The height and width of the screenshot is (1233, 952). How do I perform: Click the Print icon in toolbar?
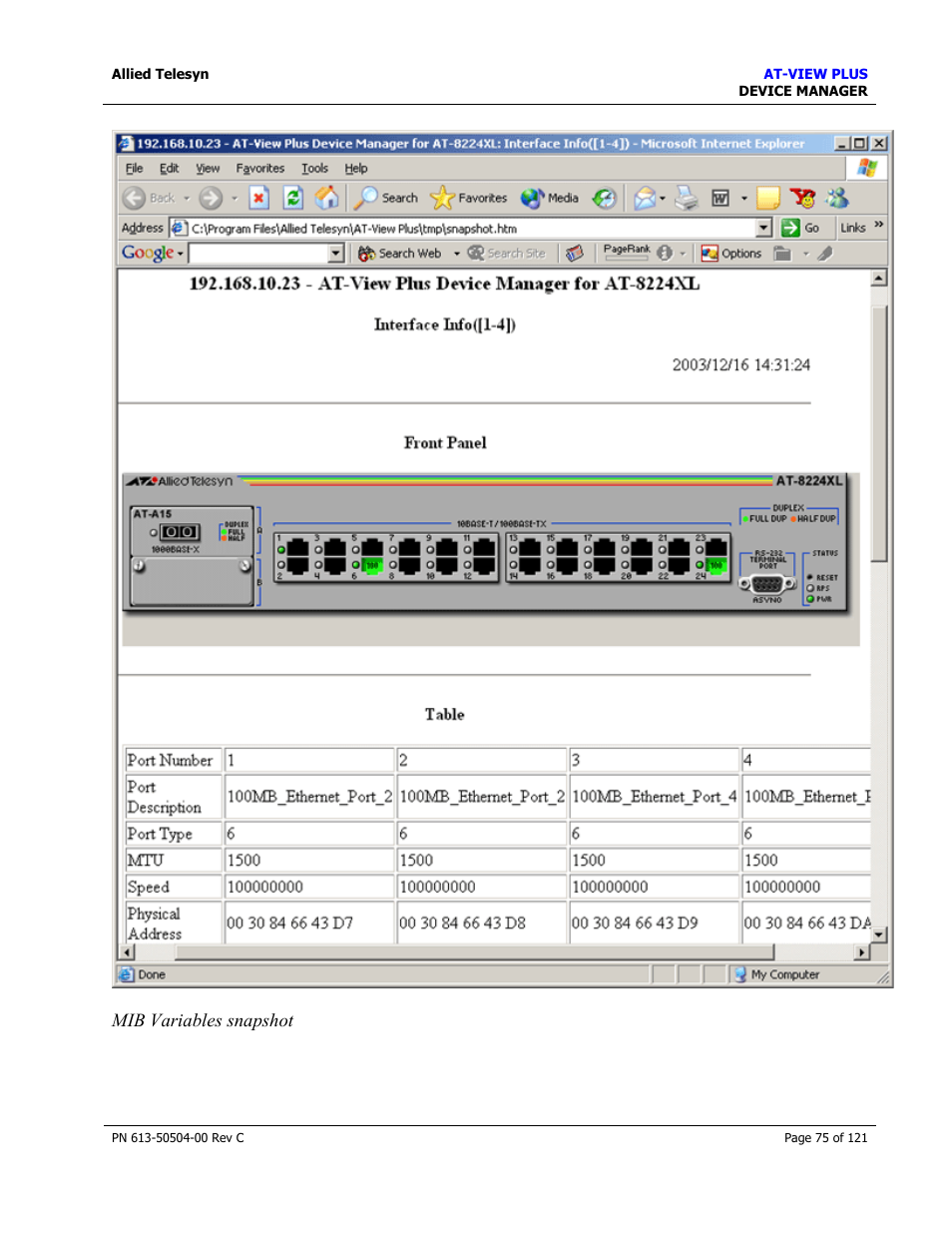(x=687, y=198)
